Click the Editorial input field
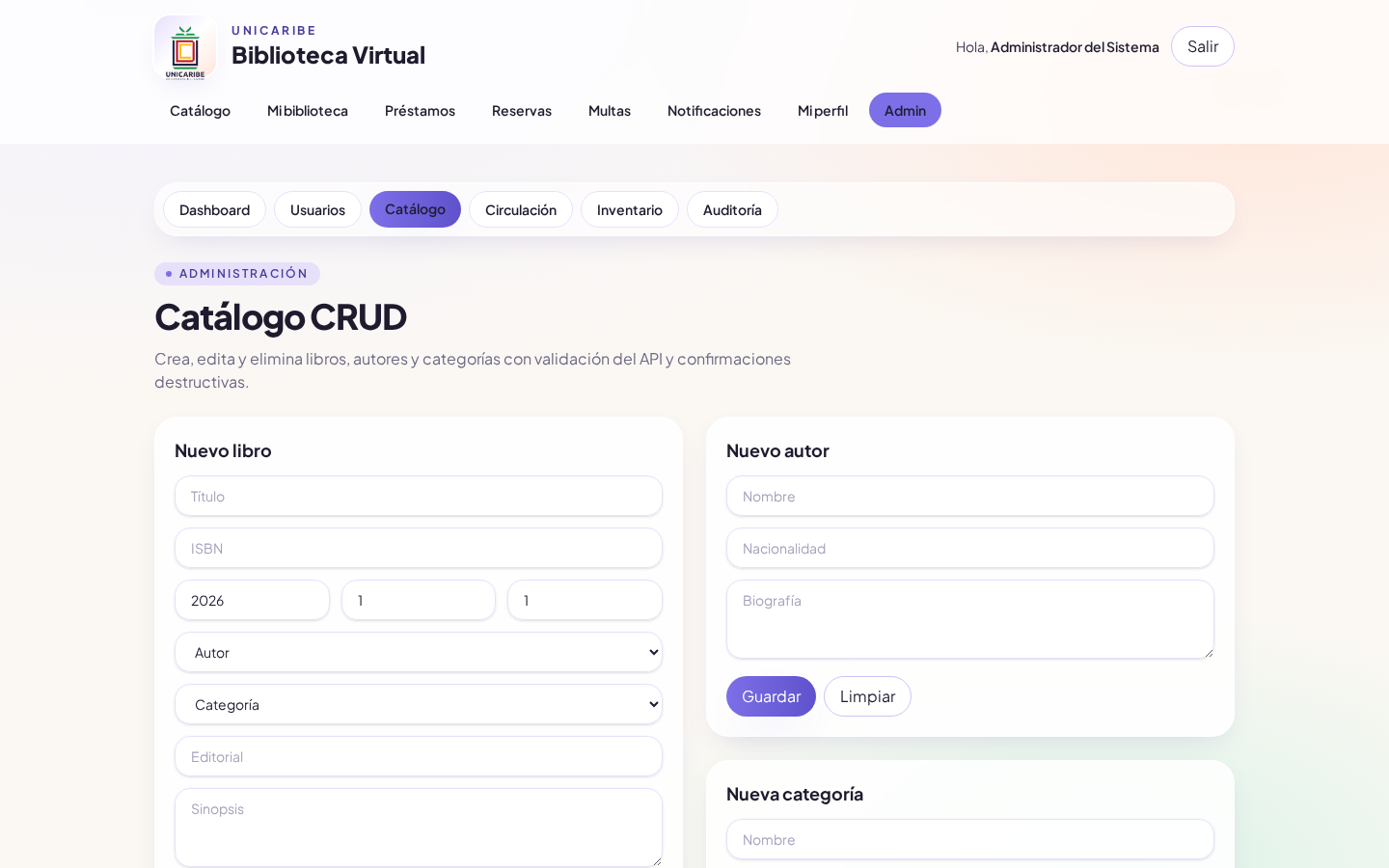1389x868 pixels. click(x=419, y=756)
